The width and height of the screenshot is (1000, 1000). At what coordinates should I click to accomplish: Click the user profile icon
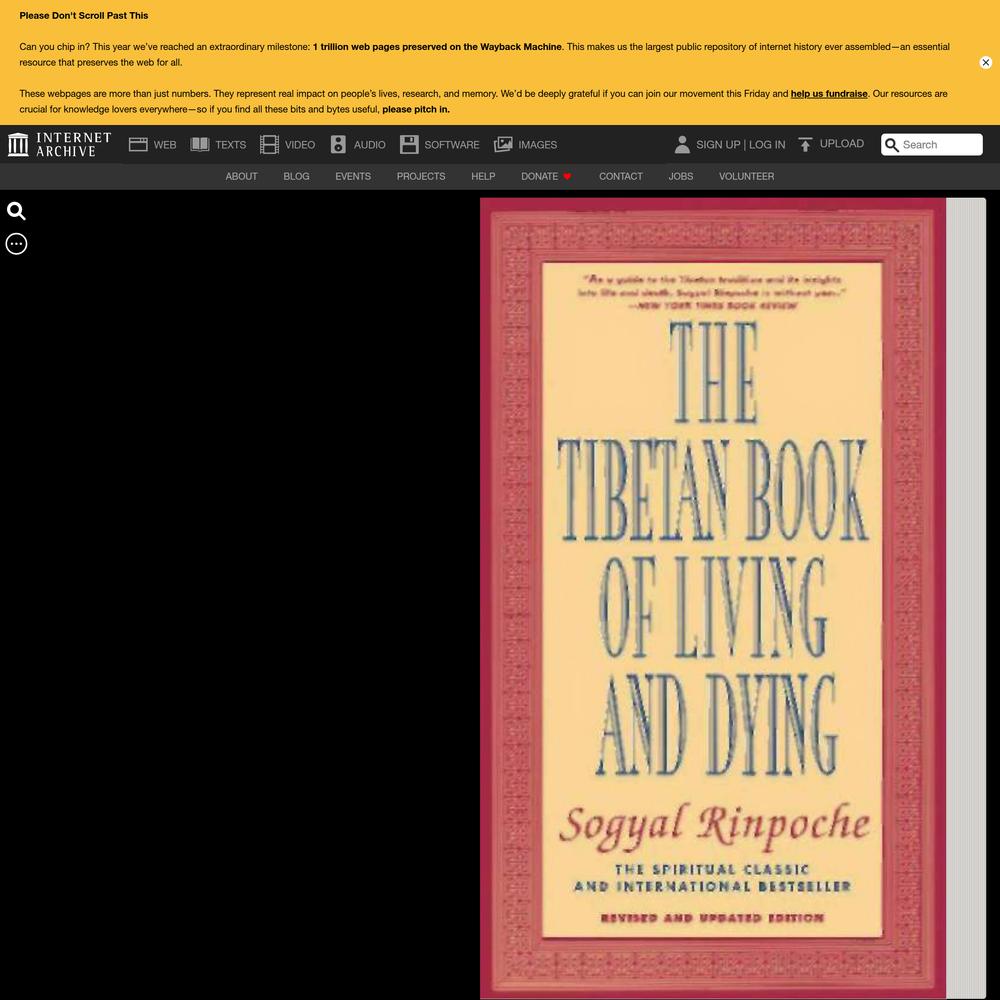[x=682, y=145]
